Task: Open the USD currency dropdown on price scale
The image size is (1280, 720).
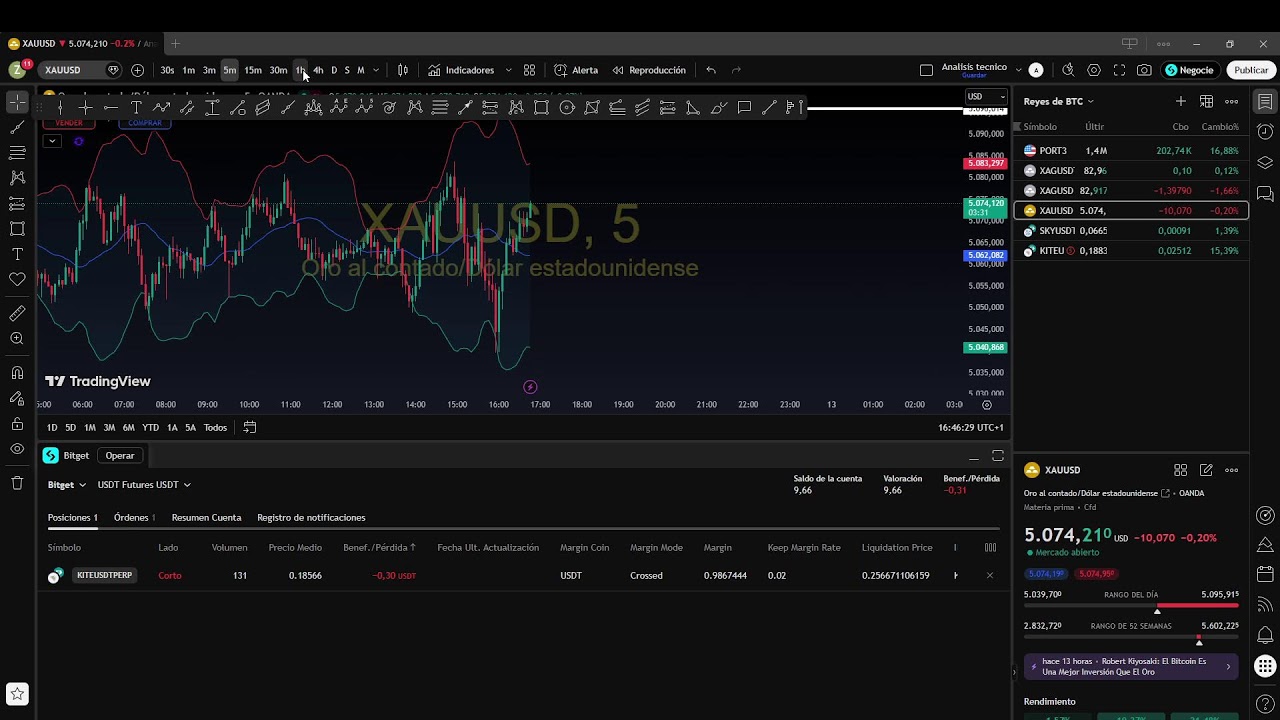Action: point(986,97)
